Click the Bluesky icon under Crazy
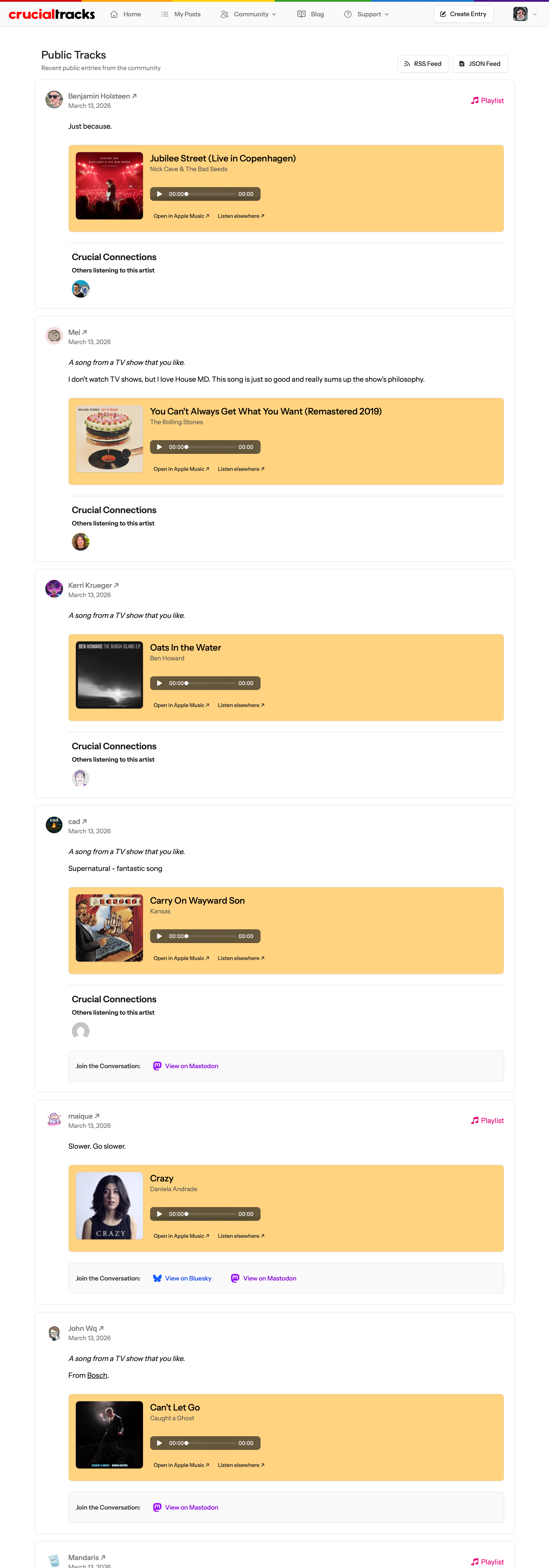 click(157, 1278)
